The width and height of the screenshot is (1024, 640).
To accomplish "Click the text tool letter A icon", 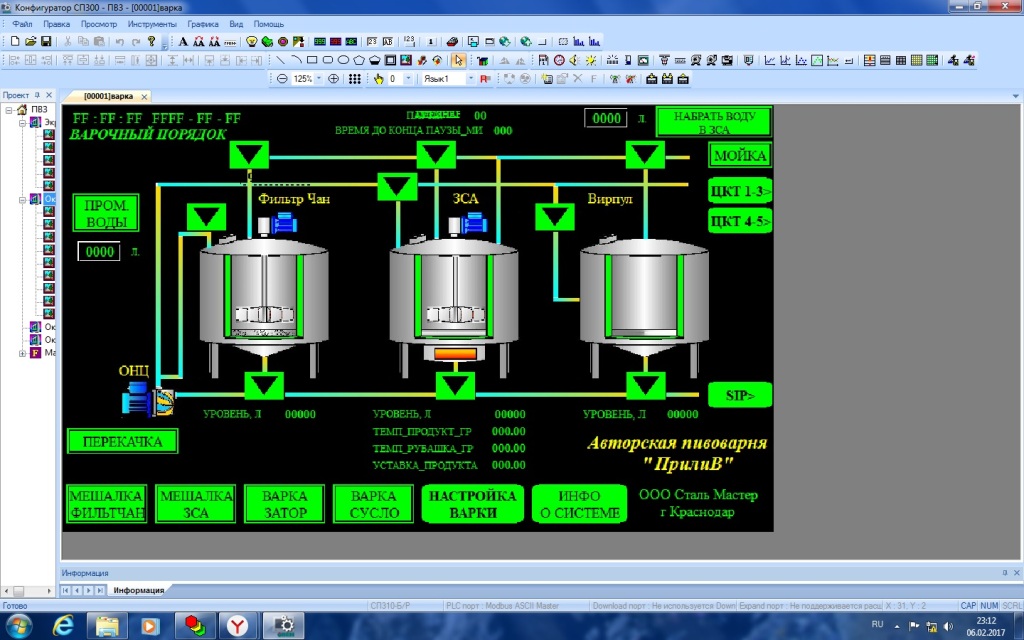I will tap(183, 42).
